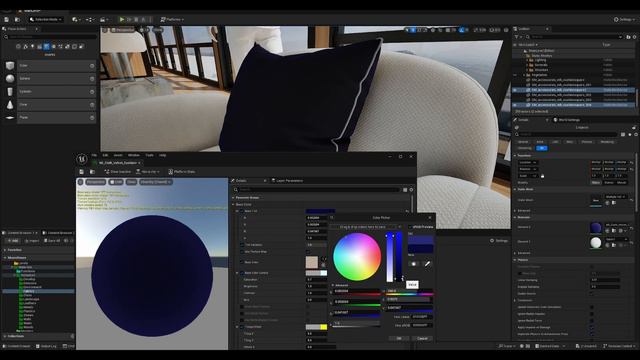This screenshot has height=360, width=640.
Task: Expand the Vegetation folder in Outliner
Action: 524,75
